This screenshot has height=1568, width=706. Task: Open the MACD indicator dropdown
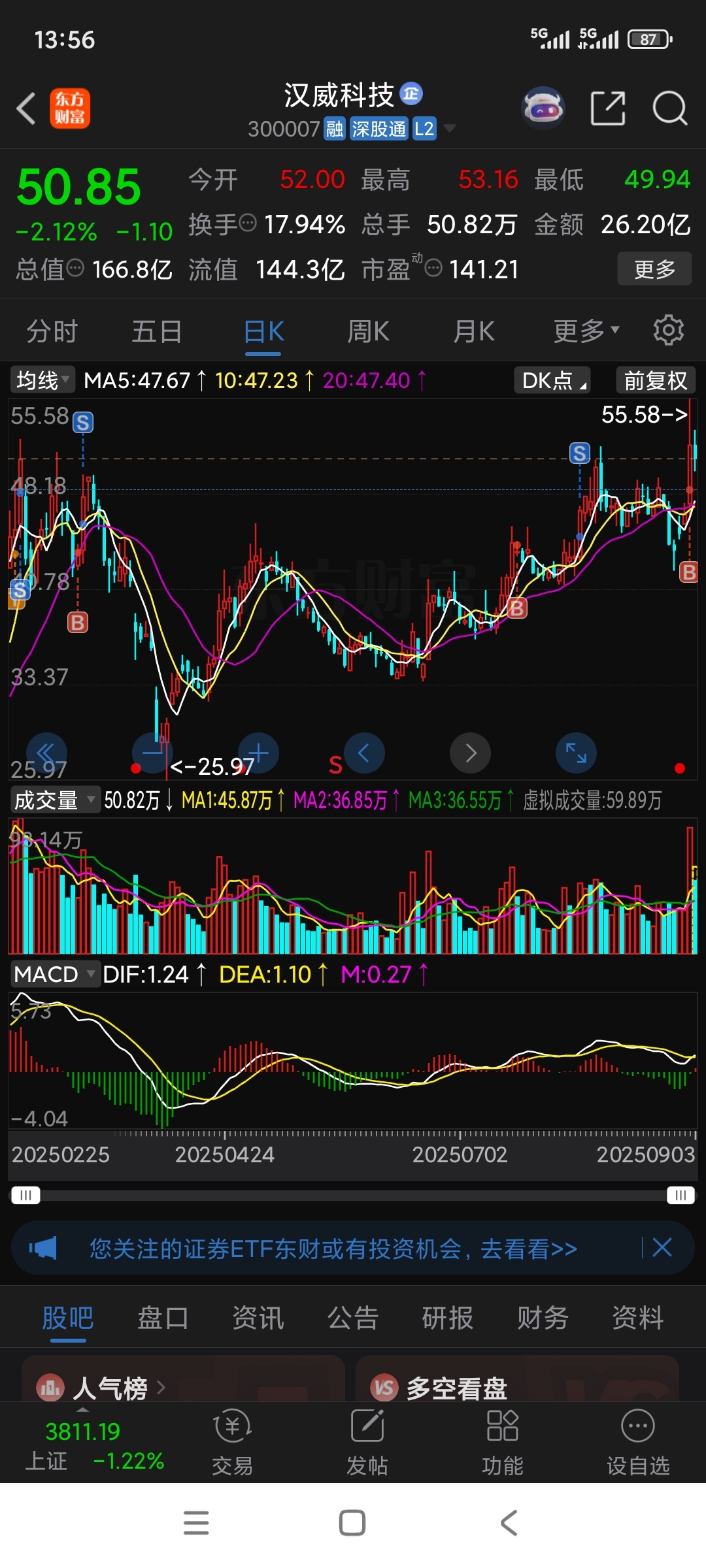pos(55,974)
